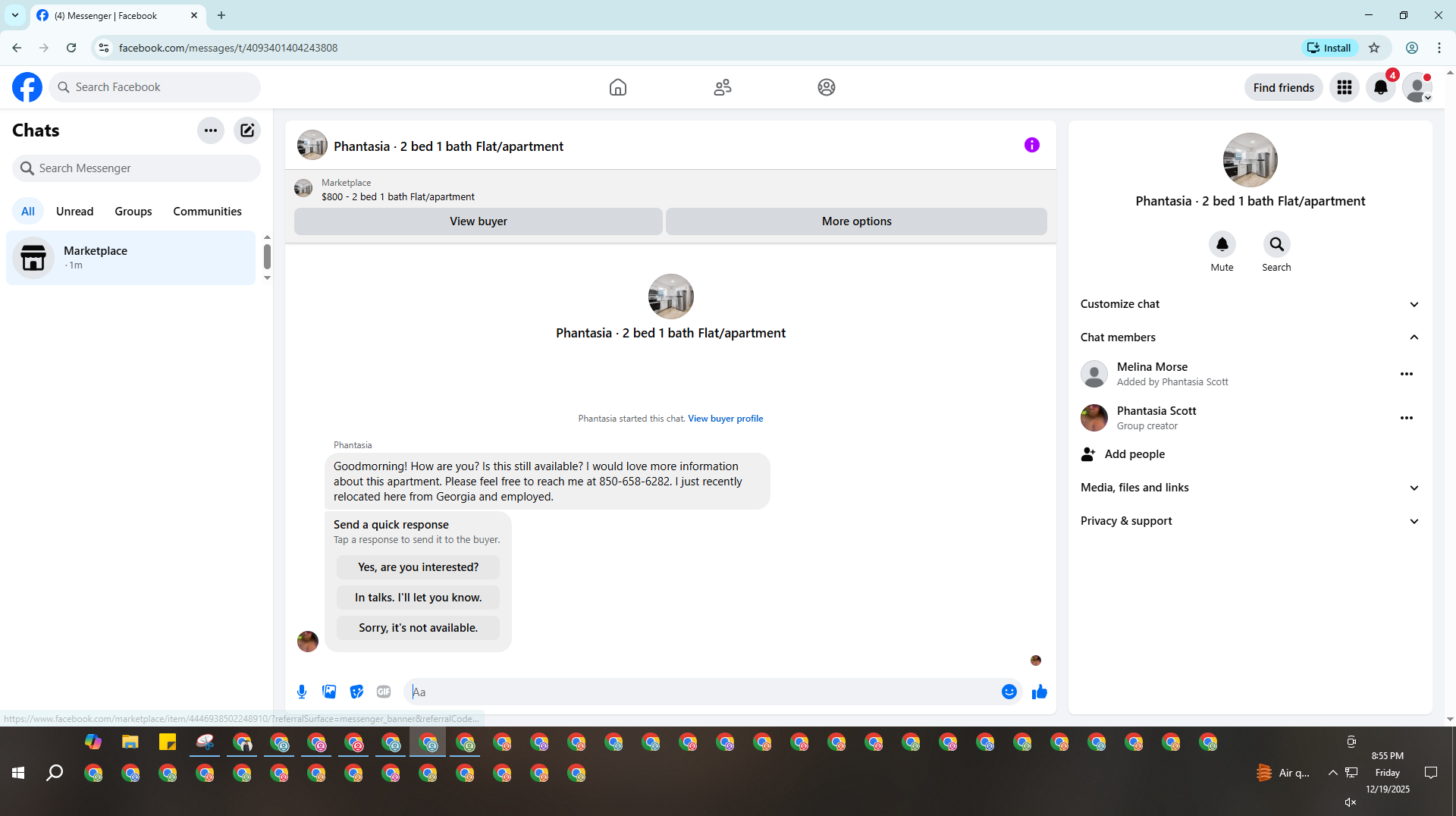
Task: Send 'Sorry, it's not available.' response
Action: (x=419, y=628)
